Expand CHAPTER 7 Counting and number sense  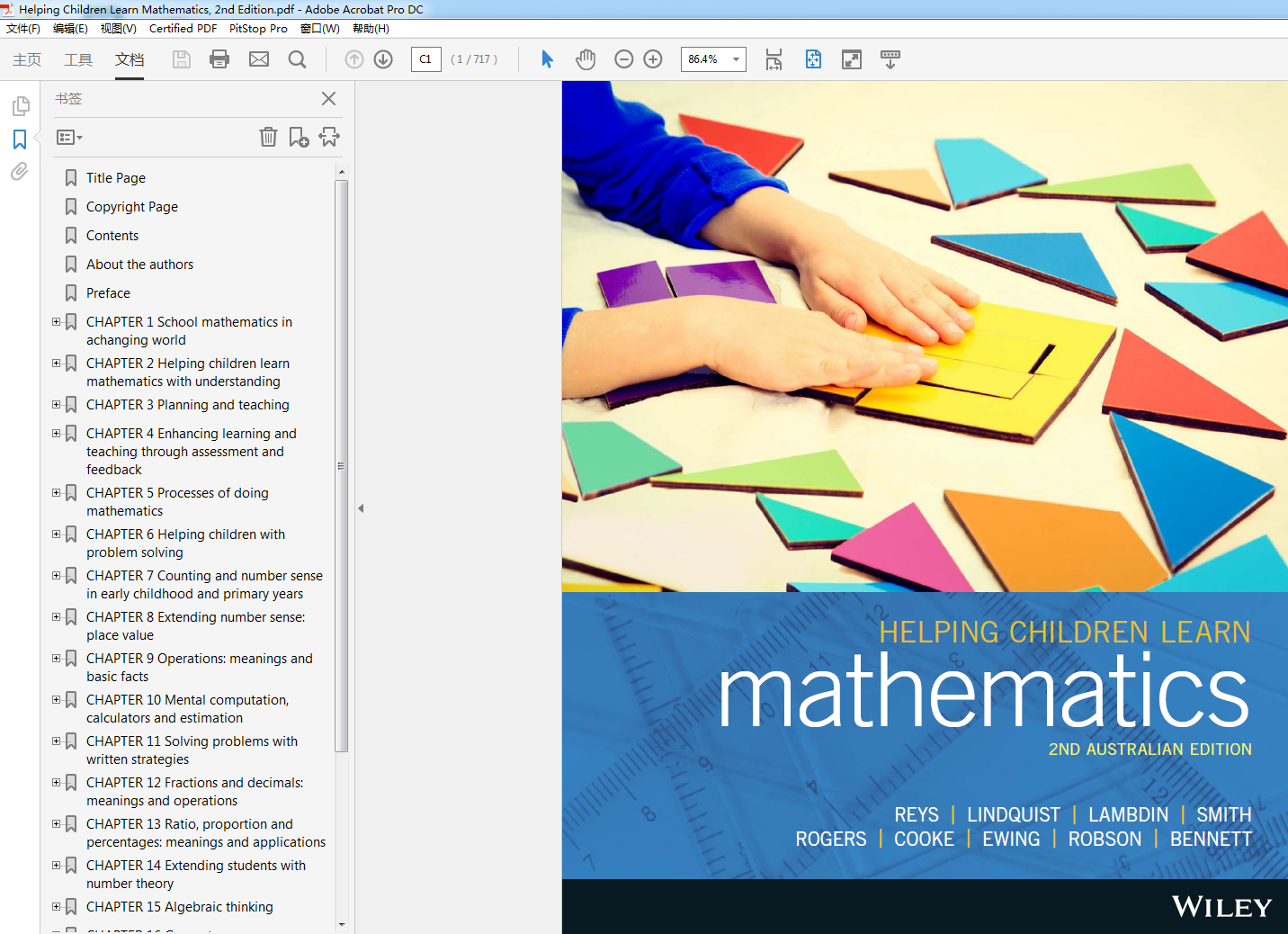point(57,575)
